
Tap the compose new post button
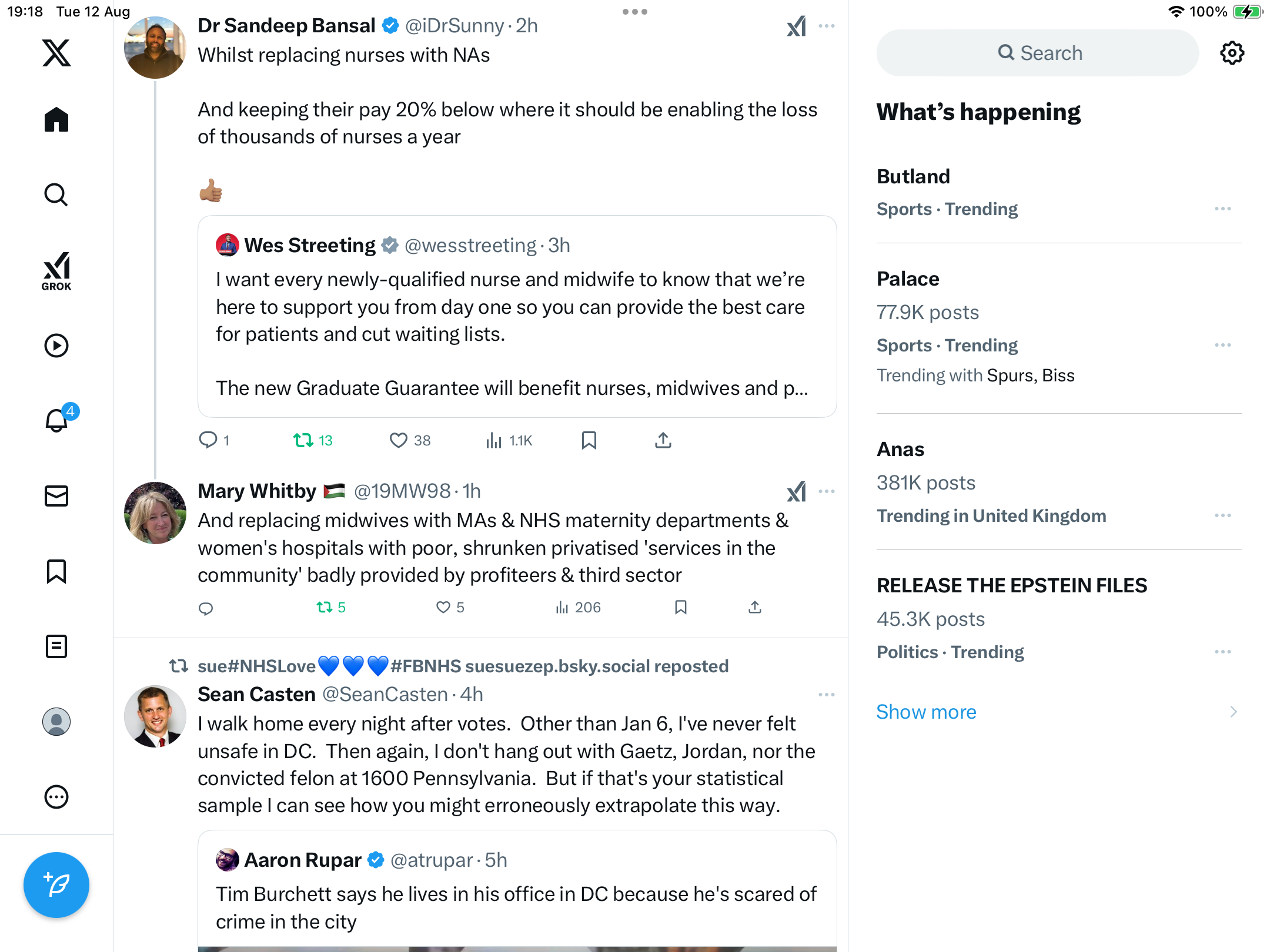pos(56,884)
